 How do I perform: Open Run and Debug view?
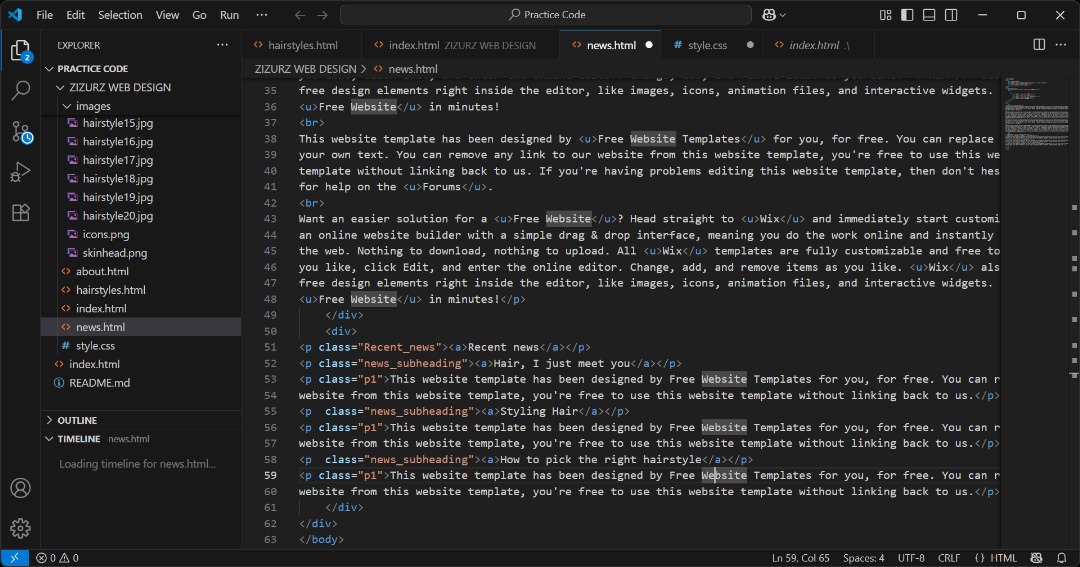[21, 172]
